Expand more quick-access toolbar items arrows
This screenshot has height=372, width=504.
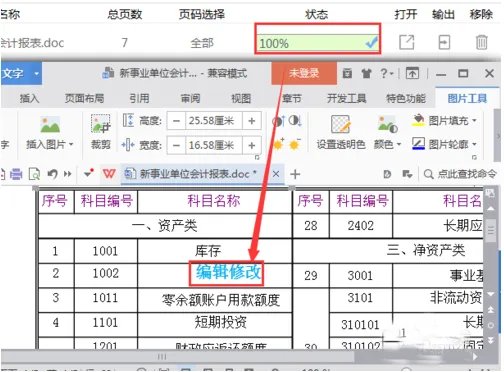pyautogui.click(x=68, y=174)
